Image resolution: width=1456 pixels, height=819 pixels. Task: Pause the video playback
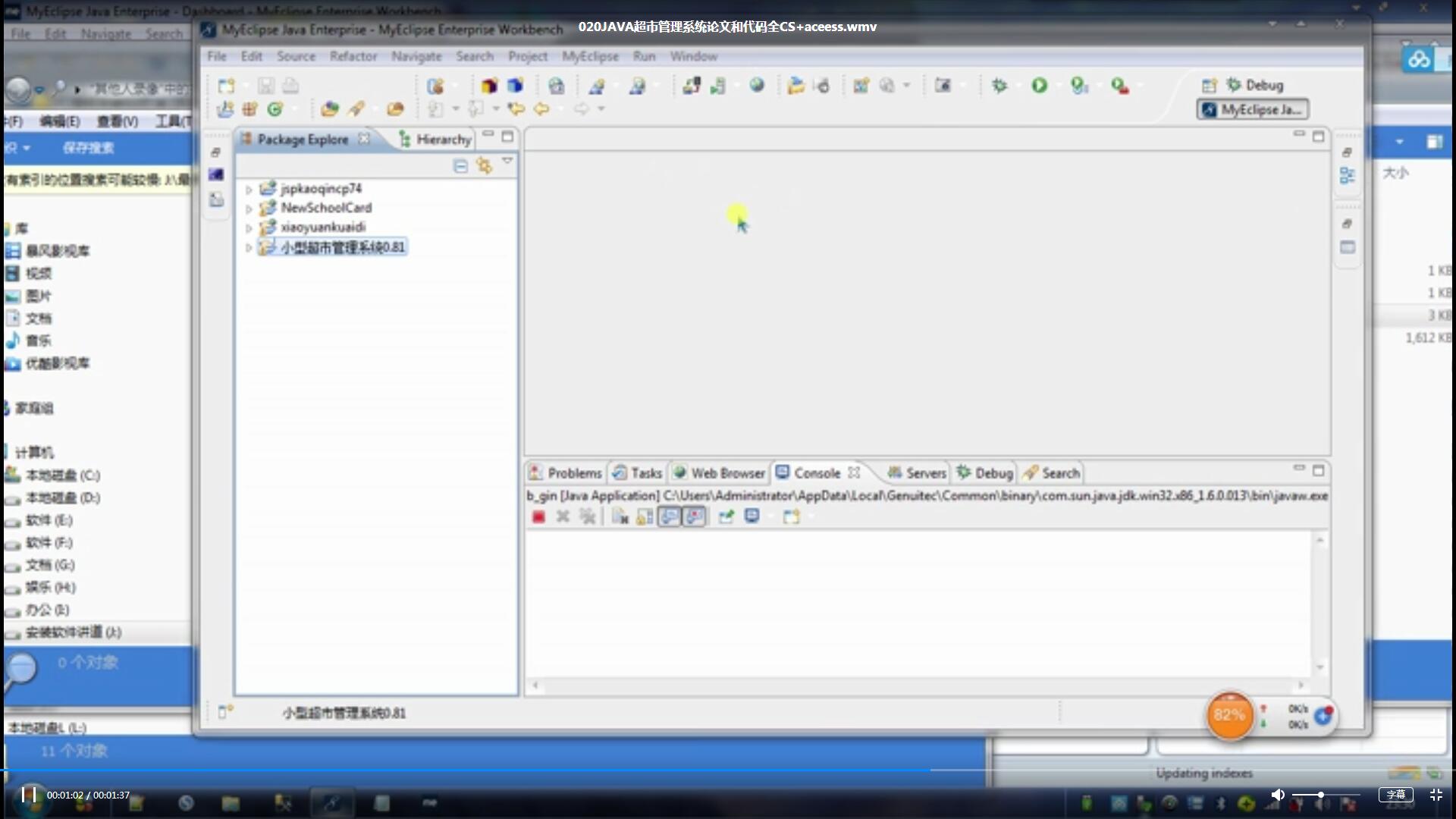pyautogui.click(x=29, y=795)
